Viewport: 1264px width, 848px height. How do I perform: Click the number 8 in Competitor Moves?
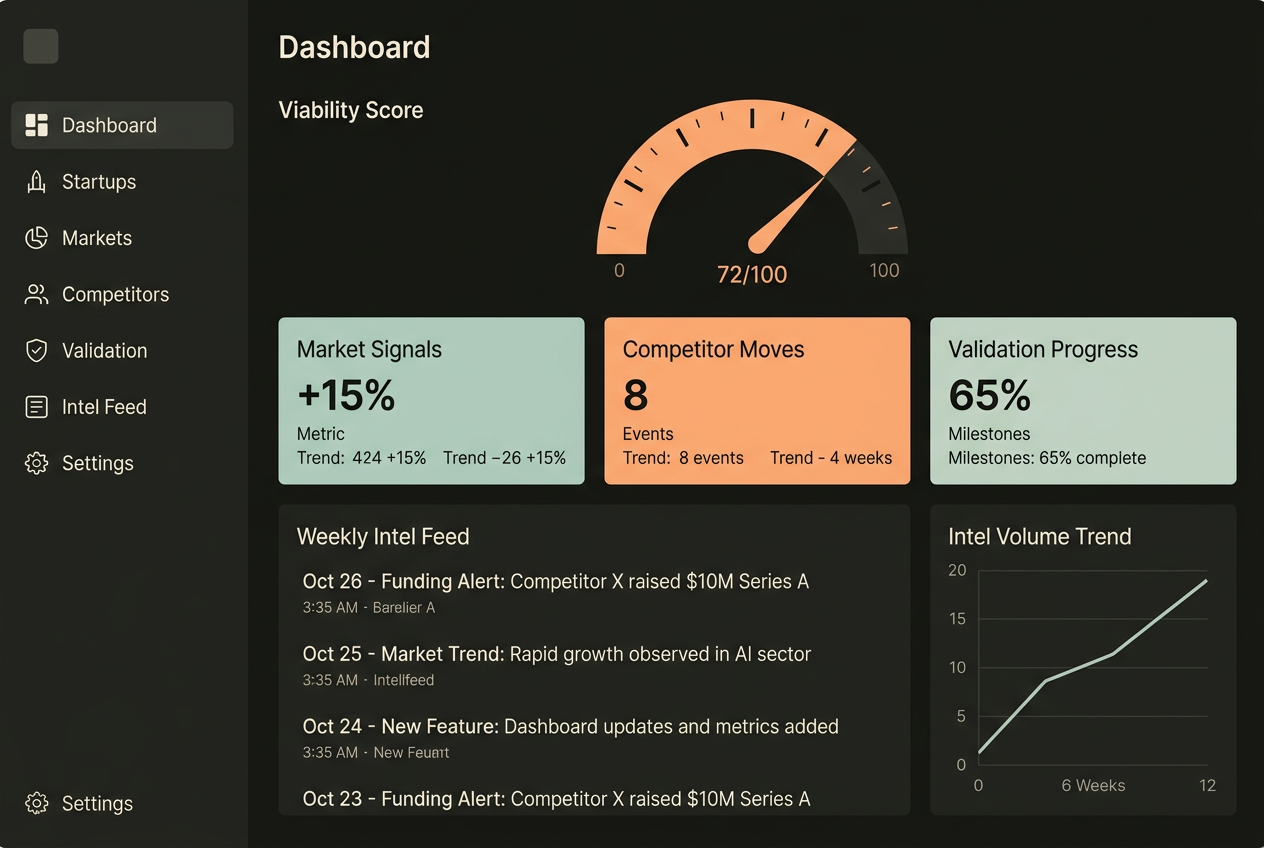point(636,396)
